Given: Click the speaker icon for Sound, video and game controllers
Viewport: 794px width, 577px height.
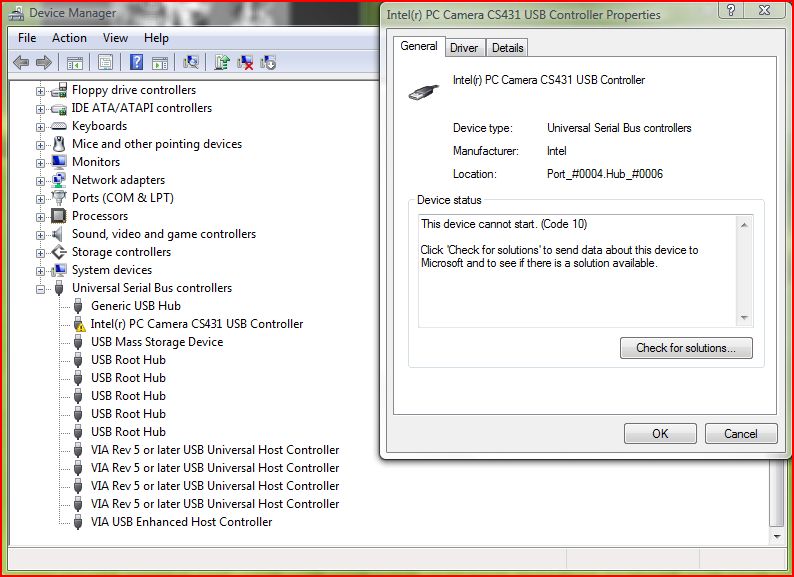Looking at the screenshot, I should click(58, 234).
